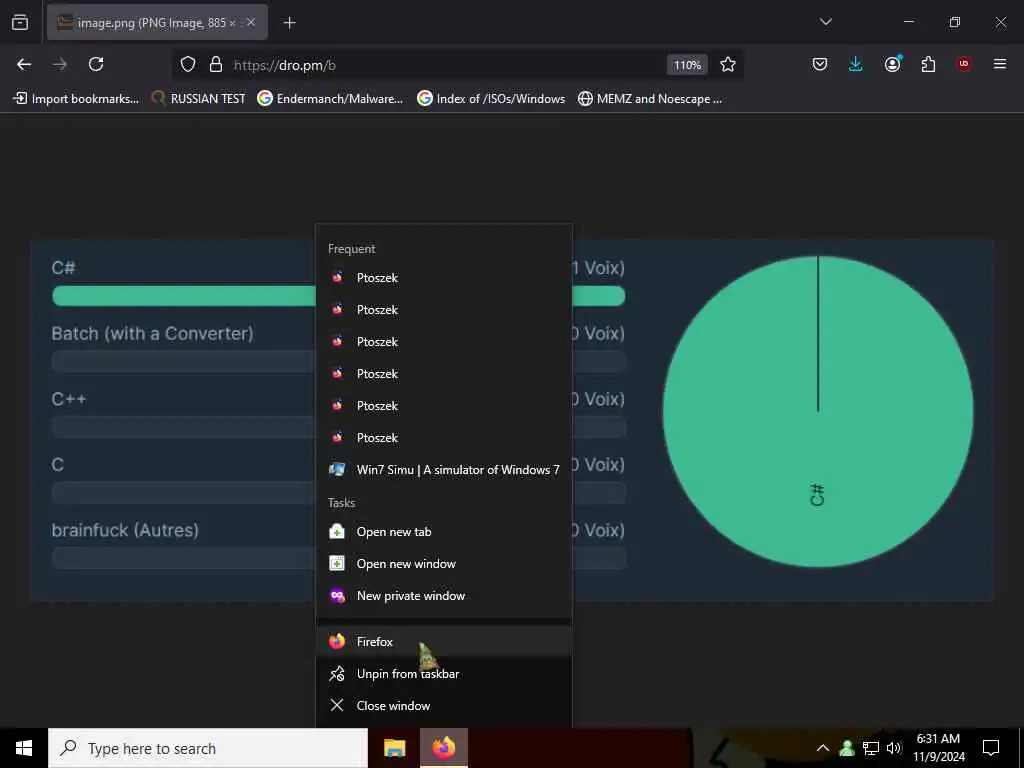Image resolution: width=1024 pixels, height=768 pixels.
Task: Reset the 110% zoom indicator
Action: point(687,65)
